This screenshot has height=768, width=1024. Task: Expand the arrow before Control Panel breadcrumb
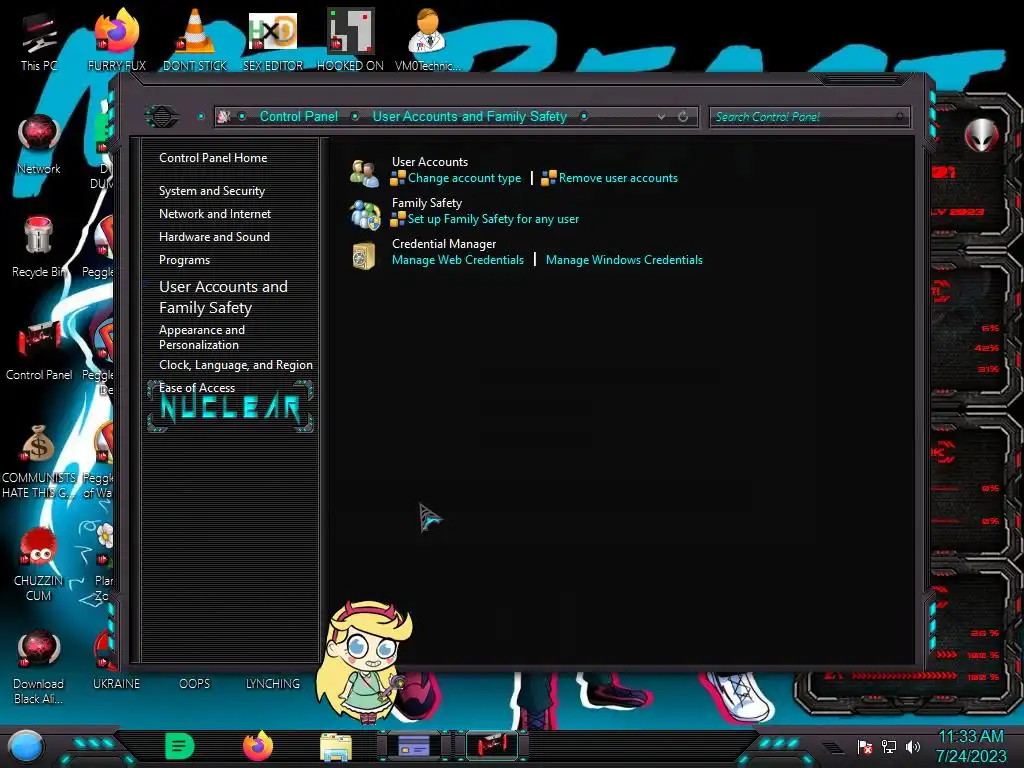click(242, 117)
